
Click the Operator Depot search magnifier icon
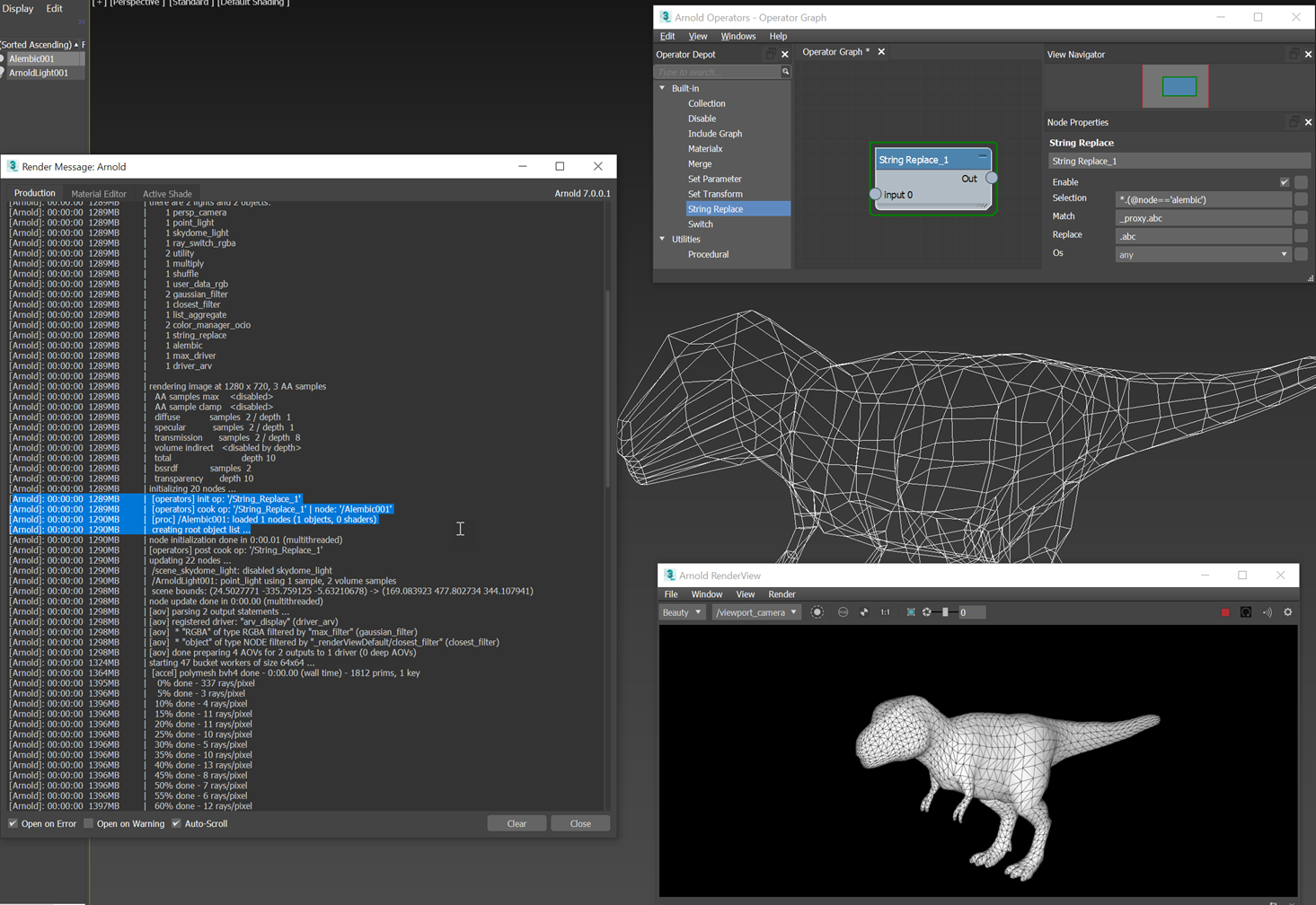click(785, 72)
